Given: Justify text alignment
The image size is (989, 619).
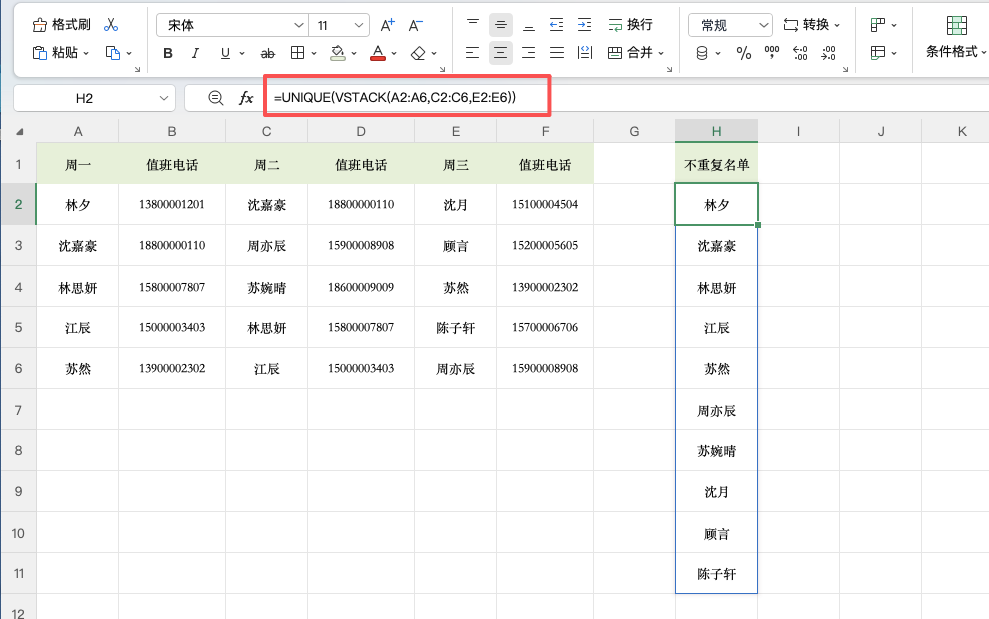Looking at the screenshot, I should pos(556,53).
